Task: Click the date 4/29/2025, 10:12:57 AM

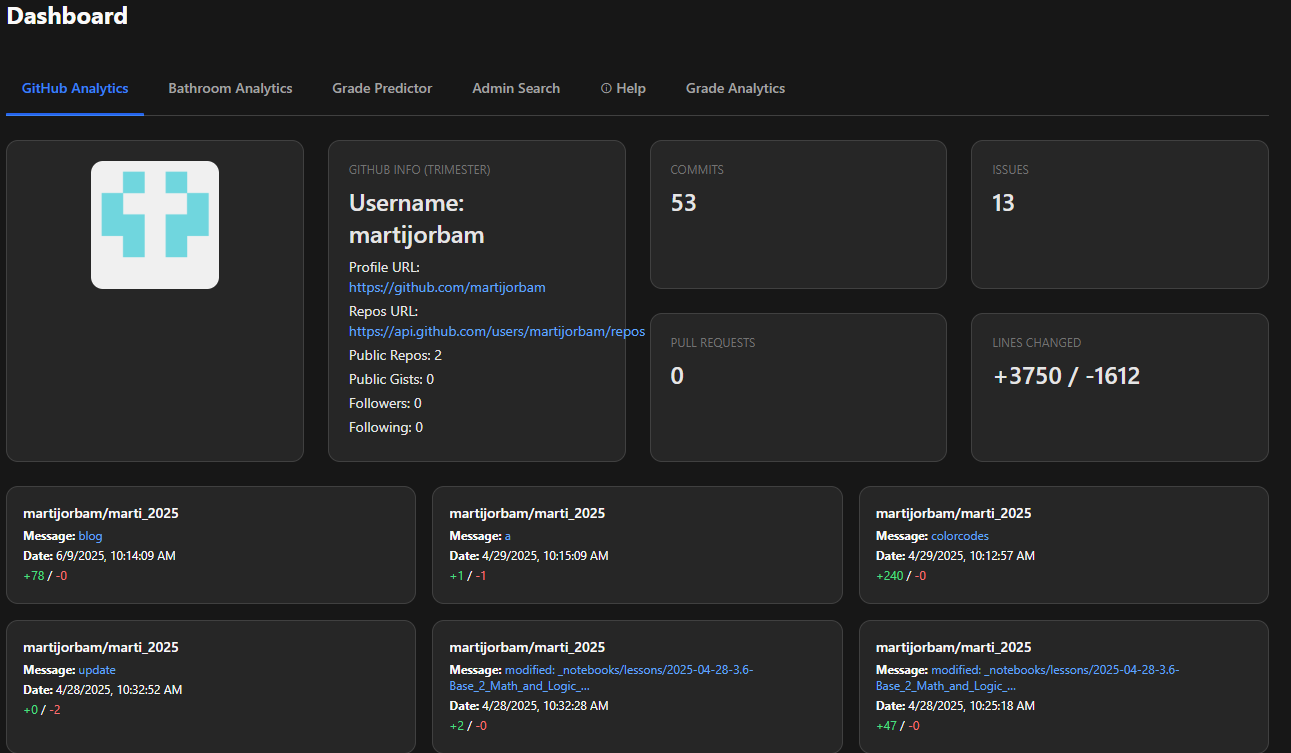Action: (x=972, y=555)
